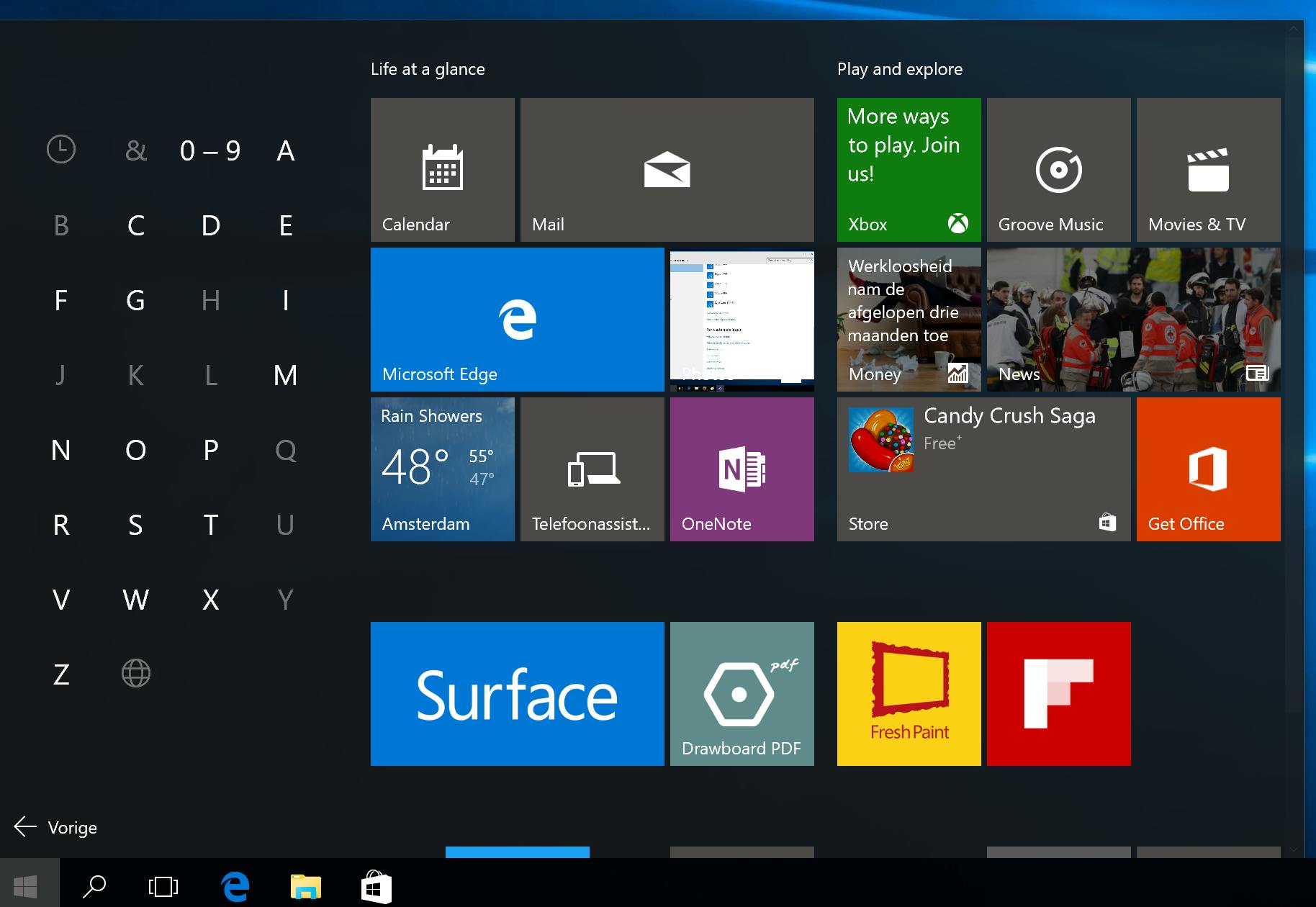Choose the letter R in the index
Viewport: 1316px width, 907px height.
coord(61,525)
